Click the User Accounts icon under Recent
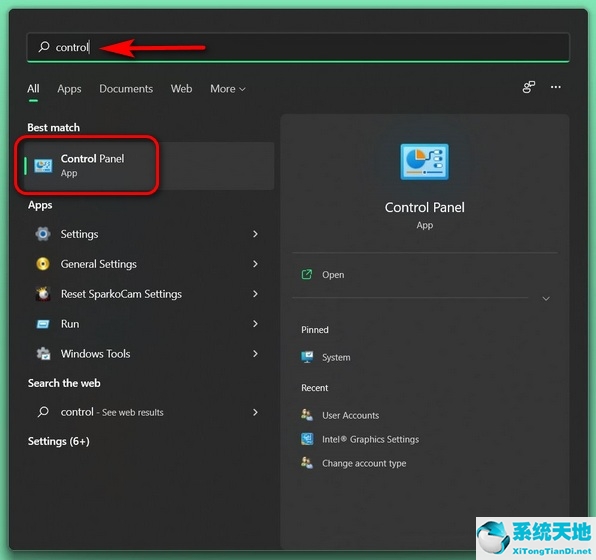 [x=307, y=415]
